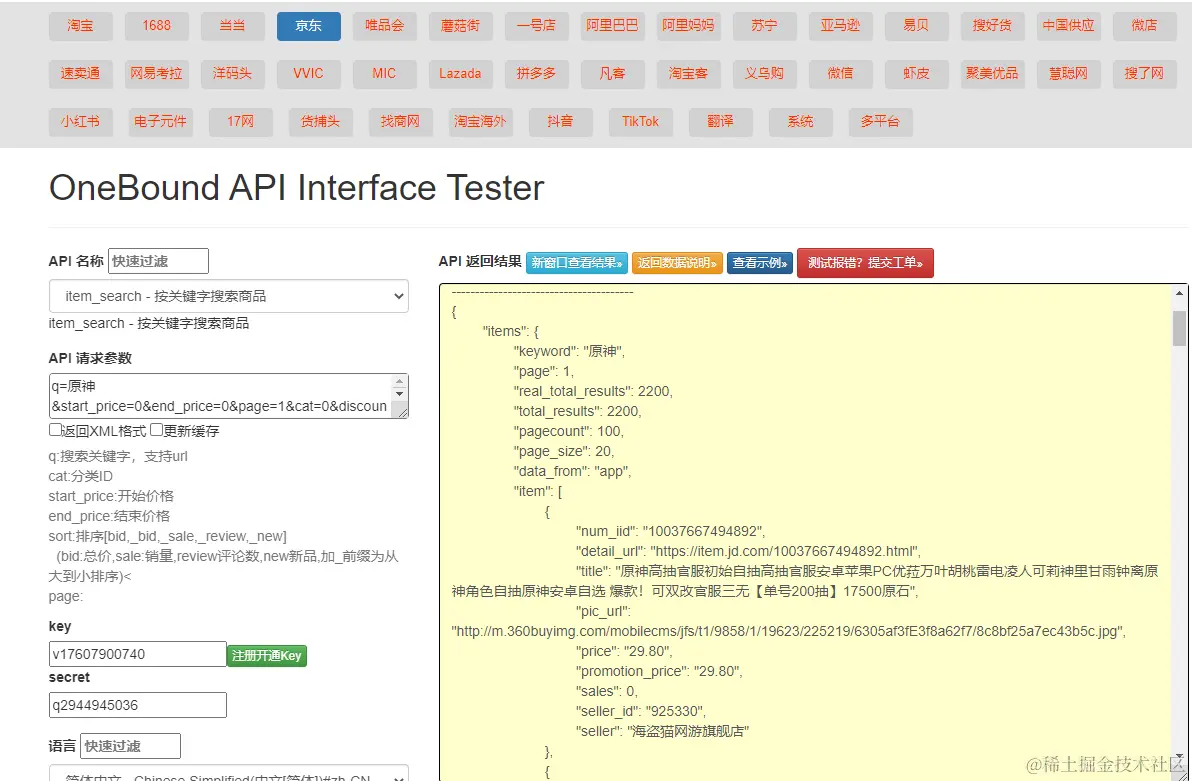This screenshot has width=1192, height=781.
Task: Click the key input field
Action: click(x=138, y=654)
